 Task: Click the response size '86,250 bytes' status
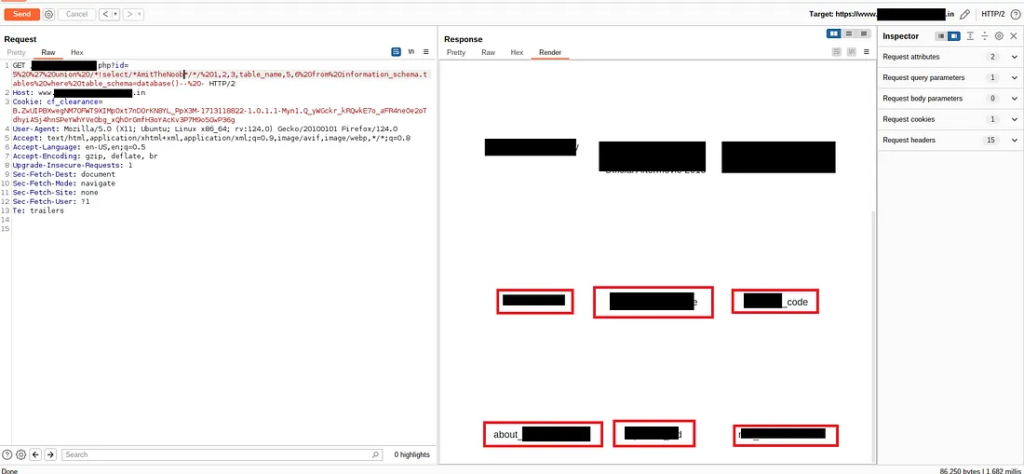960,471
